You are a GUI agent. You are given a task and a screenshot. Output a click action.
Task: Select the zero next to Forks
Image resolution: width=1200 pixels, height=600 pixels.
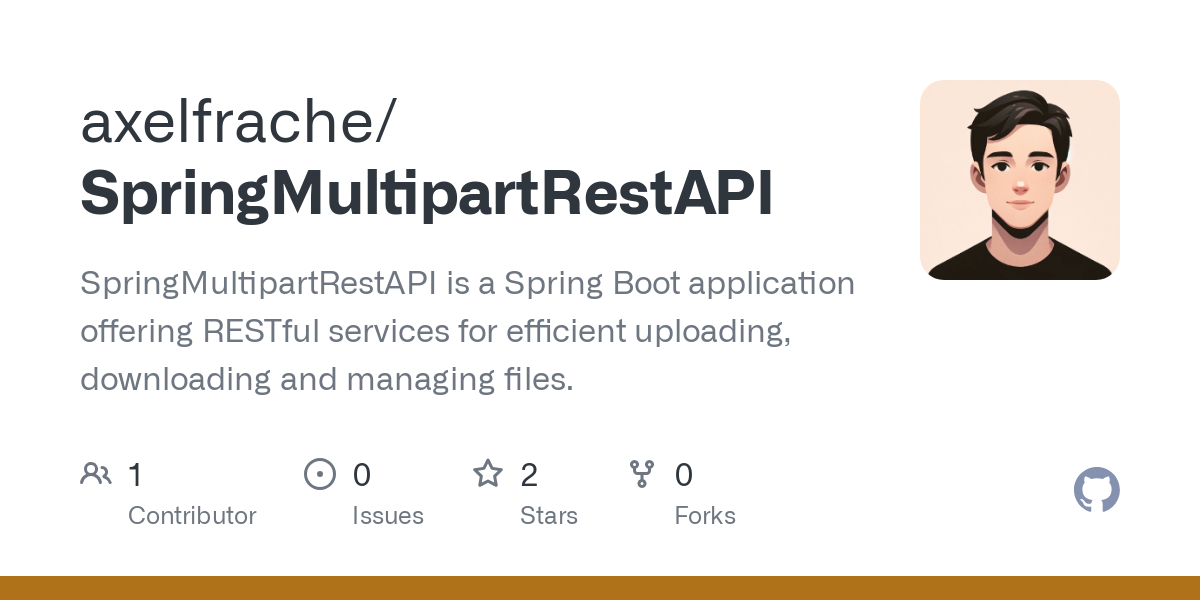pos(684,475)
